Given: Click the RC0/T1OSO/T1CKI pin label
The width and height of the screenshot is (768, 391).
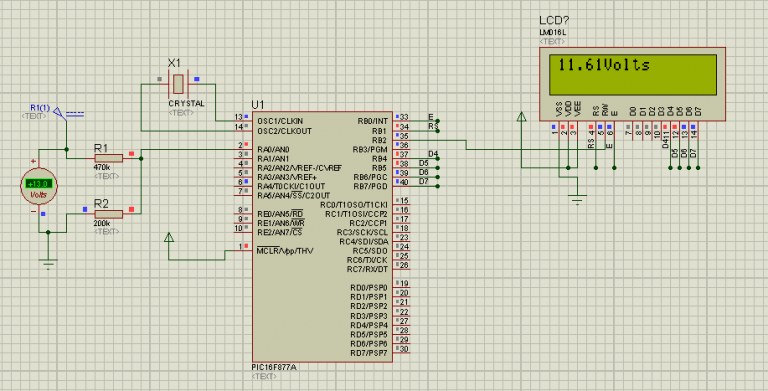Looking at the screenshot, I should tap(354, 205).
